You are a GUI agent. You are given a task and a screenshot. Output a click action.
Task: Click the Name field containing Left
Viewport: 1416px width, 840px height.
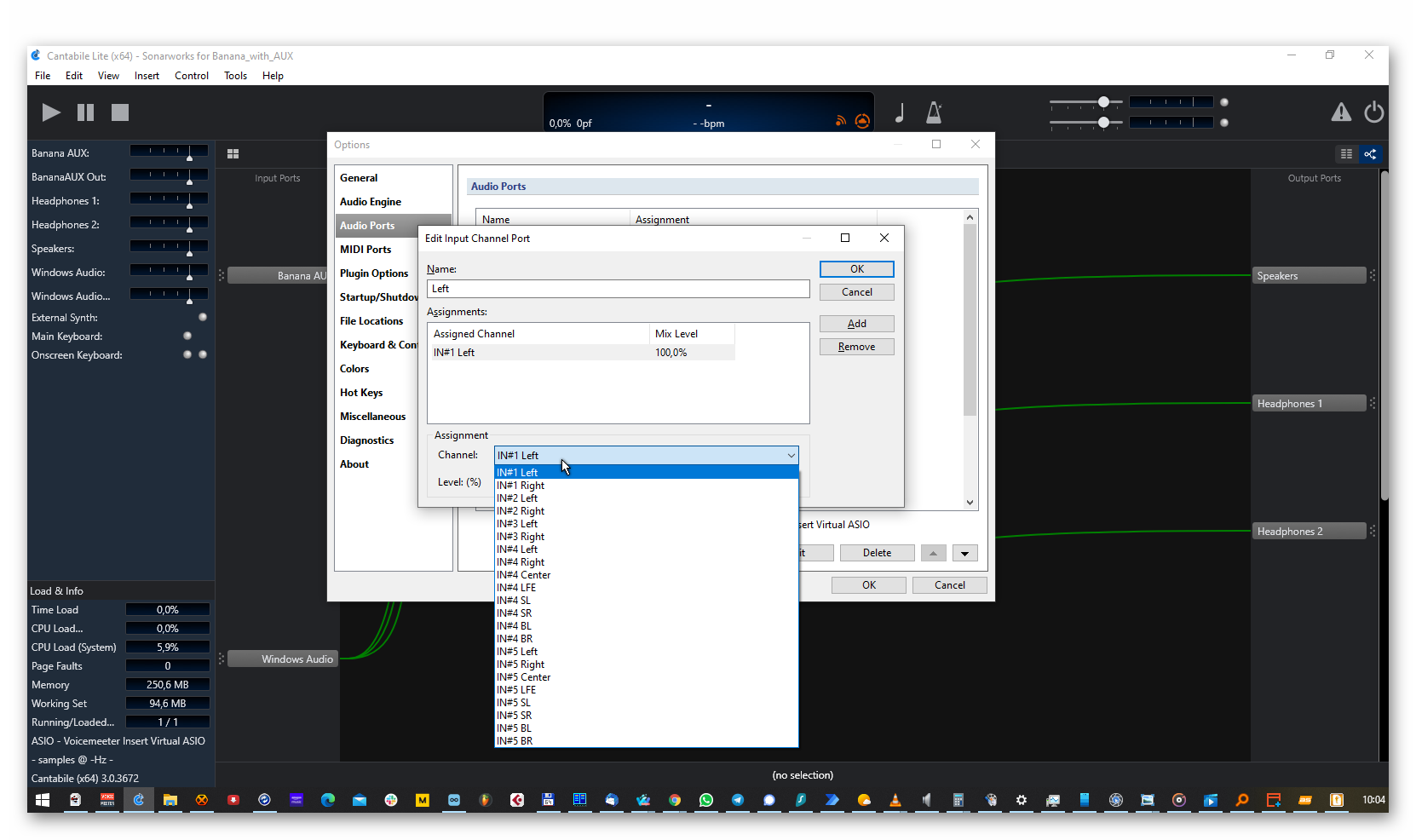click(618, 289)
